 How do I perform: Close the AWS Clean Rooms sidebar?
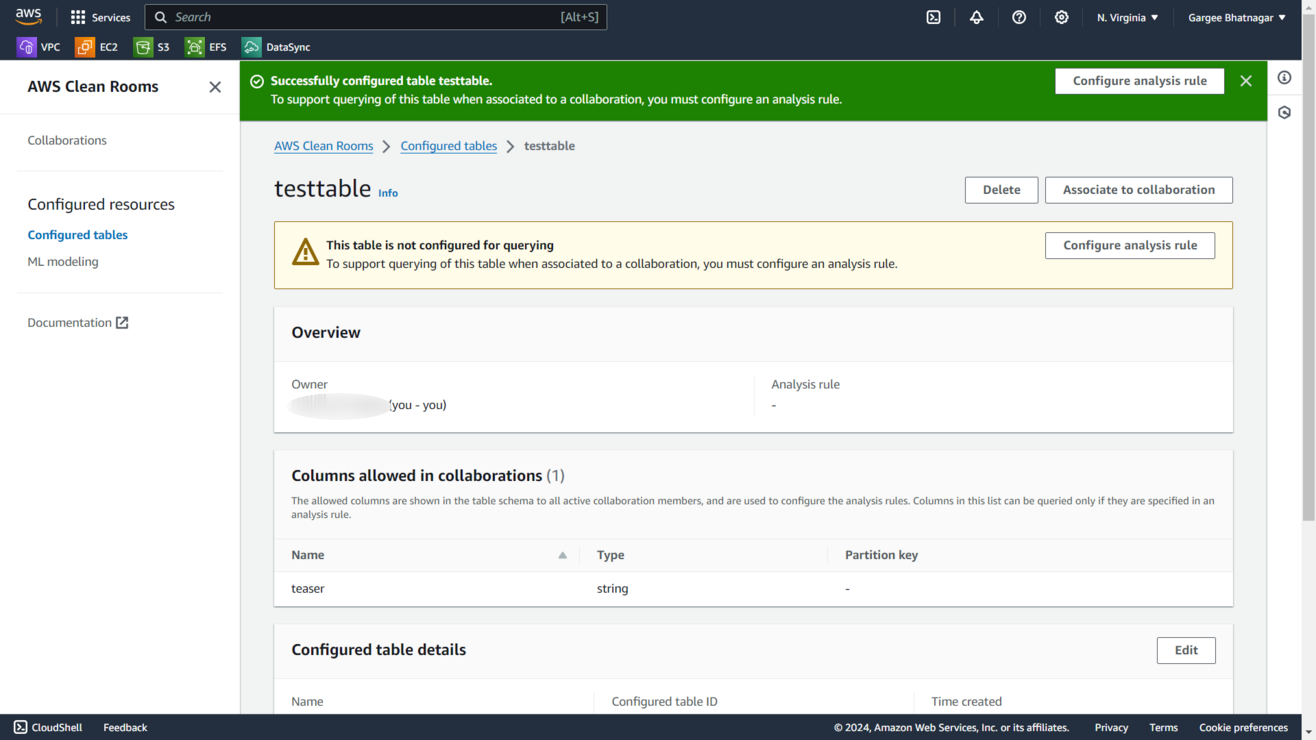pos(215,87)
